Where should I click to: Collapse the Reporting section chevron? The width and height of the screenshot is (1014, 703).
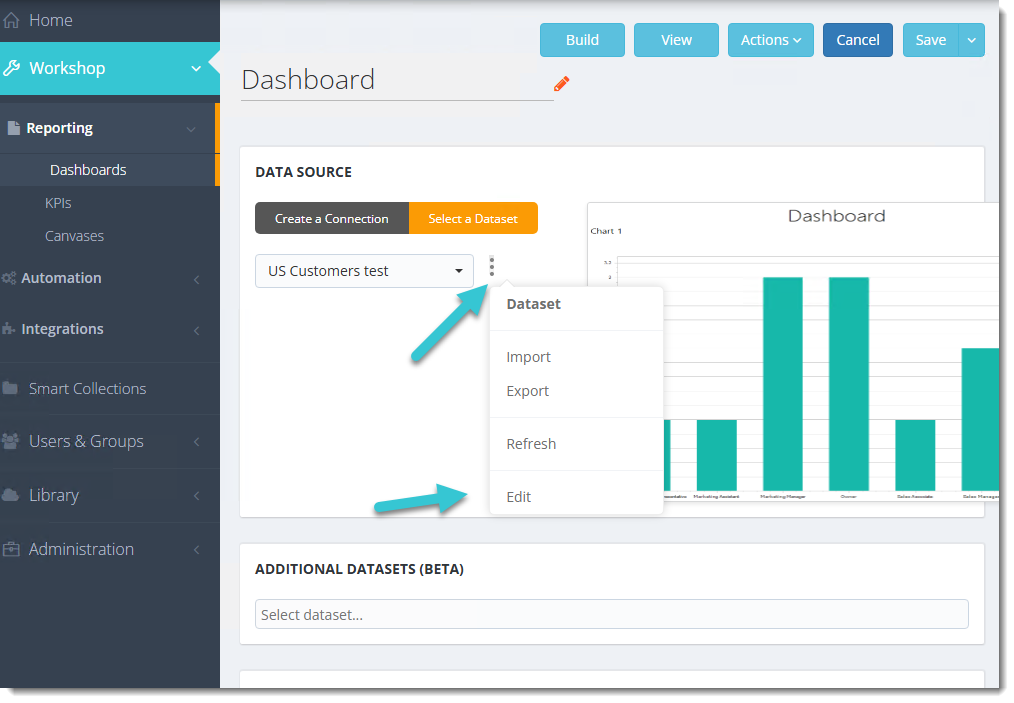click(x=191, y=129)
